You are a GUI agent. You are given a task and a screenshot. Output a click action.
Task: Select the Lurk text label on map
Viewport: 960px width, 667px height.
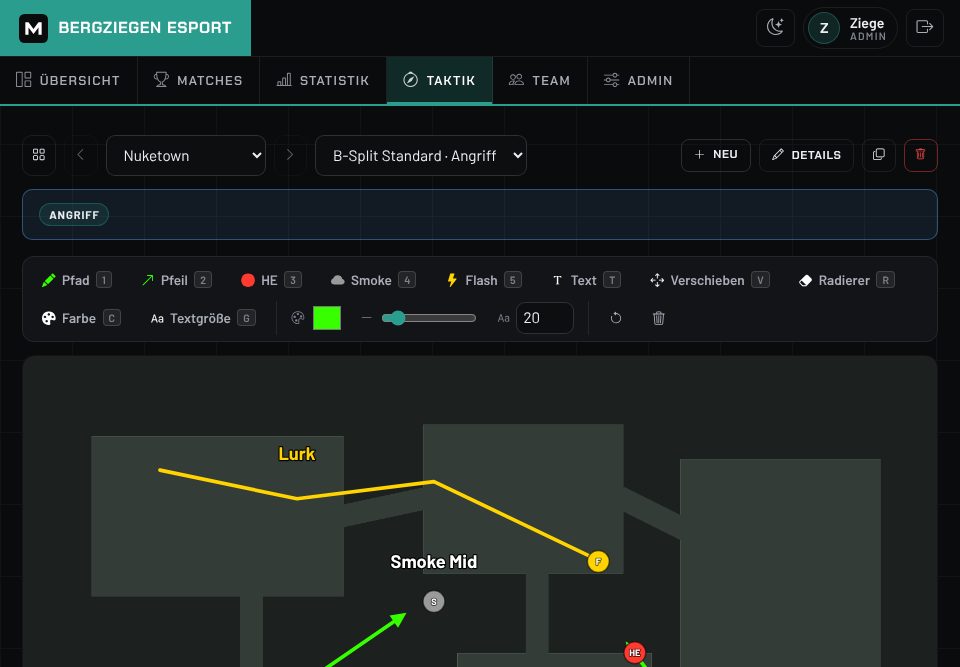tap(297, 454)
